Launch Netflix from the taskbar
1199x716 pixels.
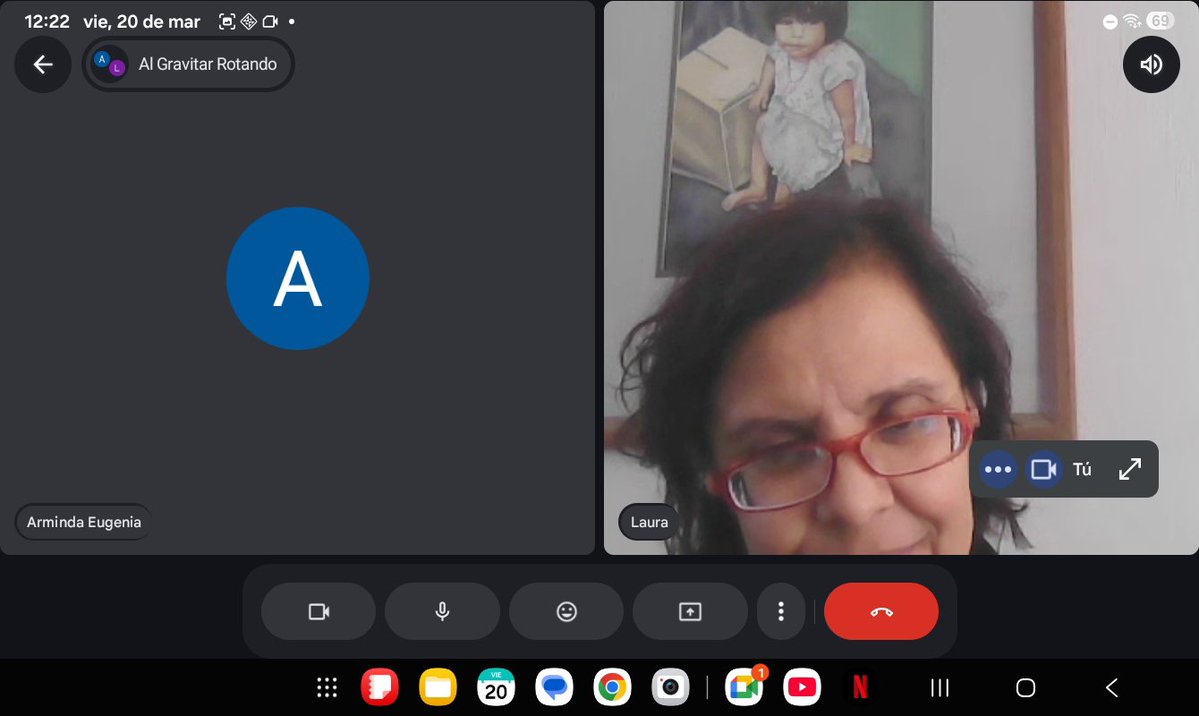(x=860, y=687)
